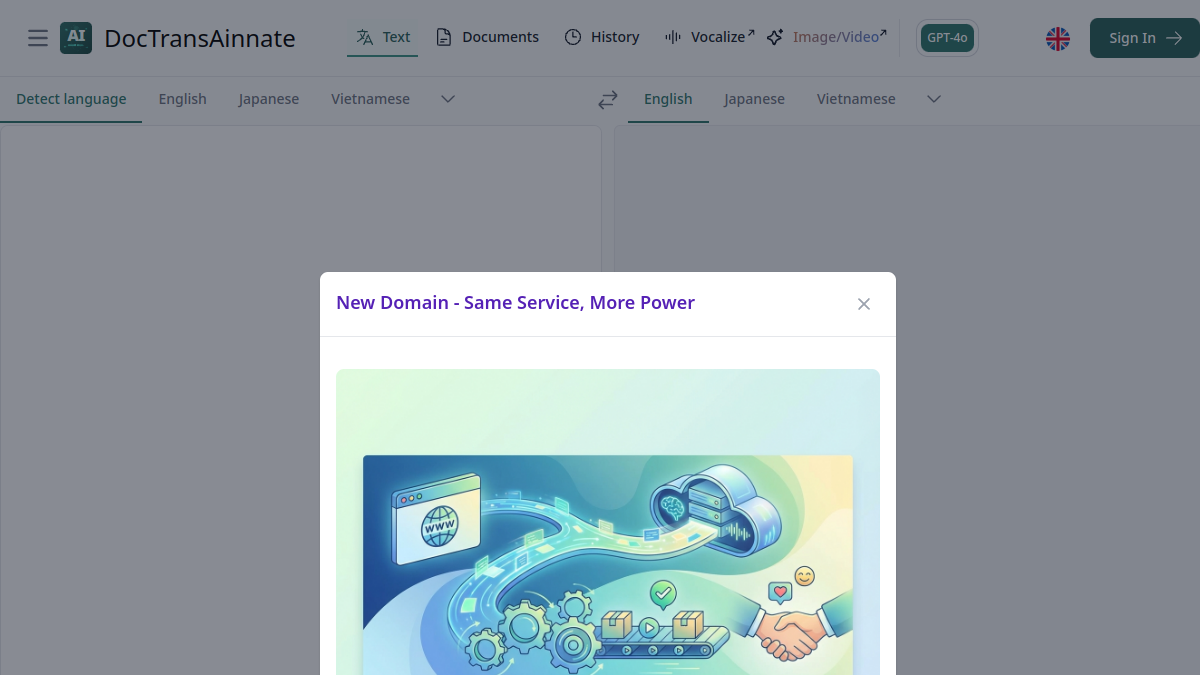Choose Japanese as source language
Viewport: 1200px width, 675px height.
[x=269, y=99]
